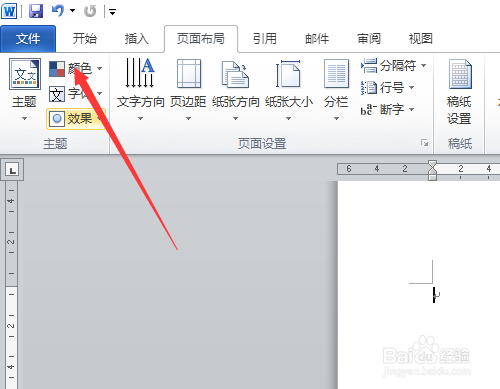The image size is (500, 389).
Task: Open the 视图 tab
Action: pos(421,39)
